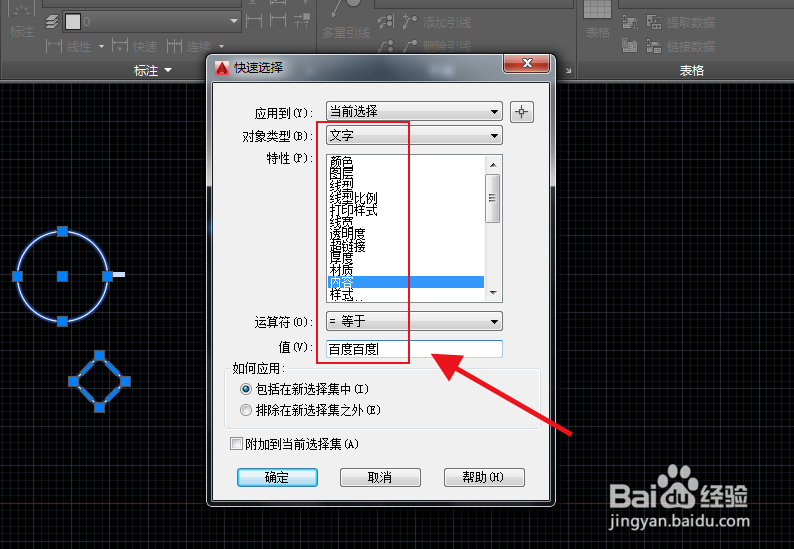This screenshot has width=794, height=549.
Task: Enable 附加到当前选择集 checkbox
Action: 236,444
